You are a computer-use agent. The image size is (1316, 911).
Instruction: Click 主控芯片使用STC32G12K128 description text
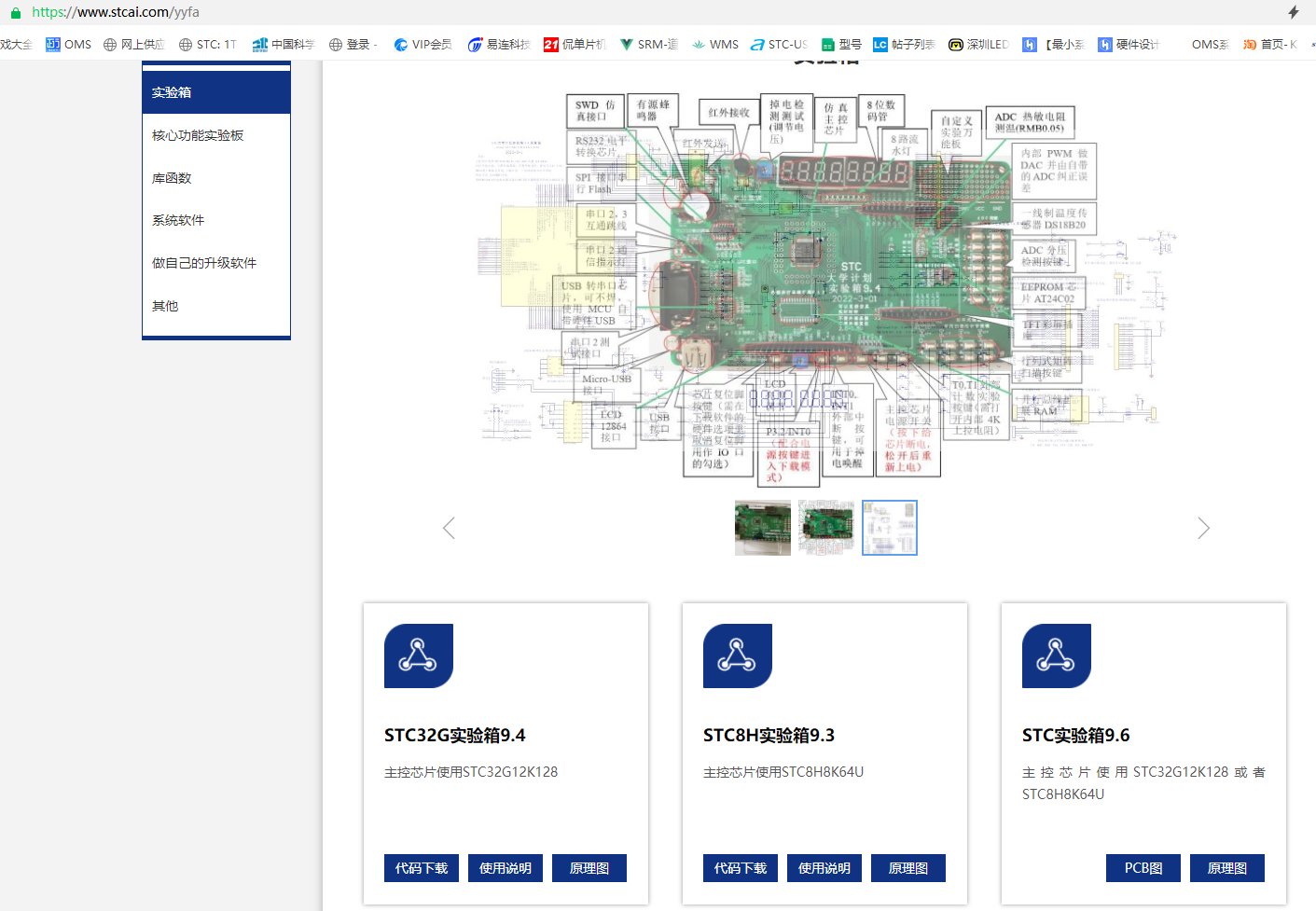point(471,772)
